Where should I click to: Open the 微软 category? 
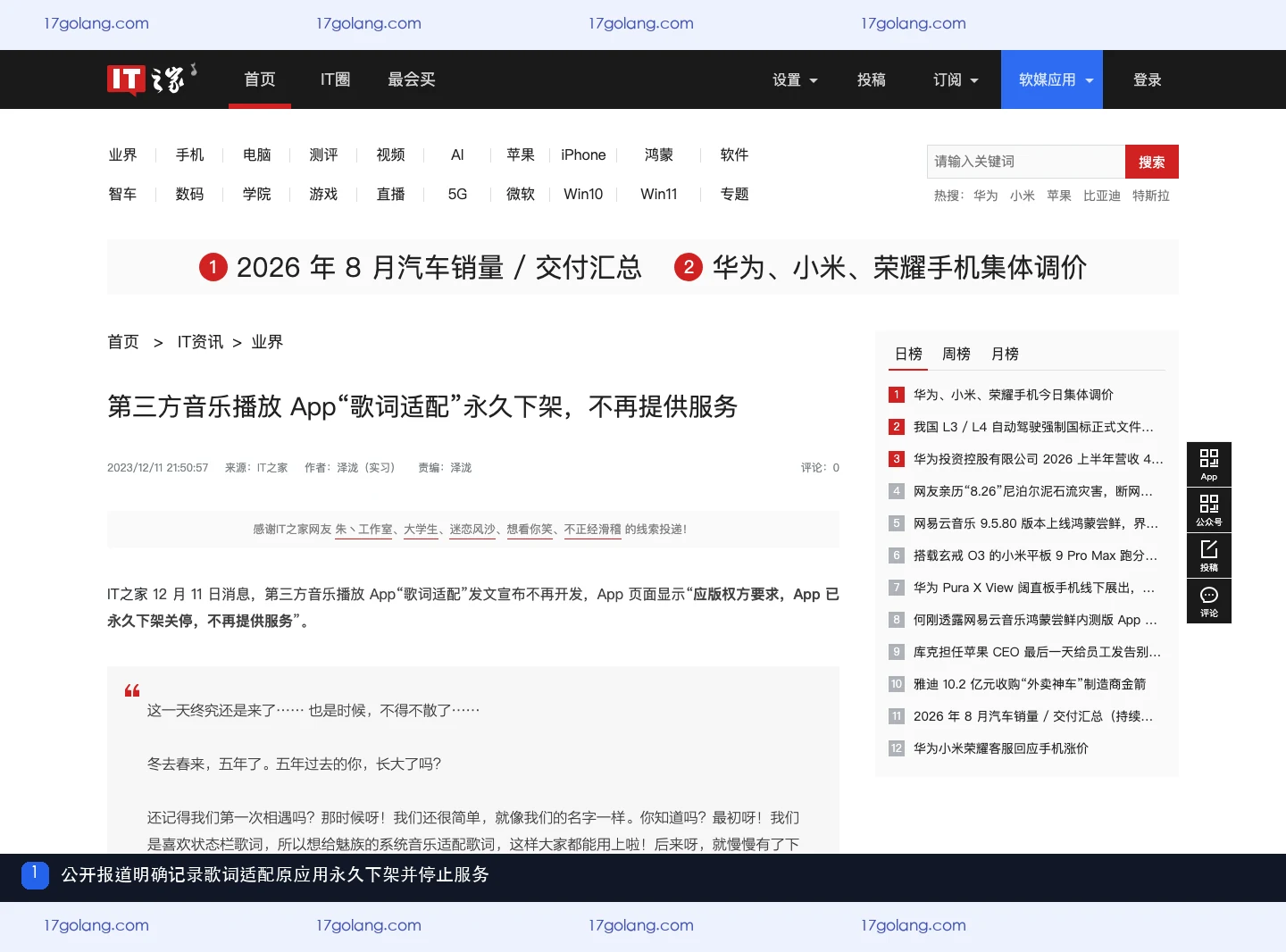tap(521, 194)
